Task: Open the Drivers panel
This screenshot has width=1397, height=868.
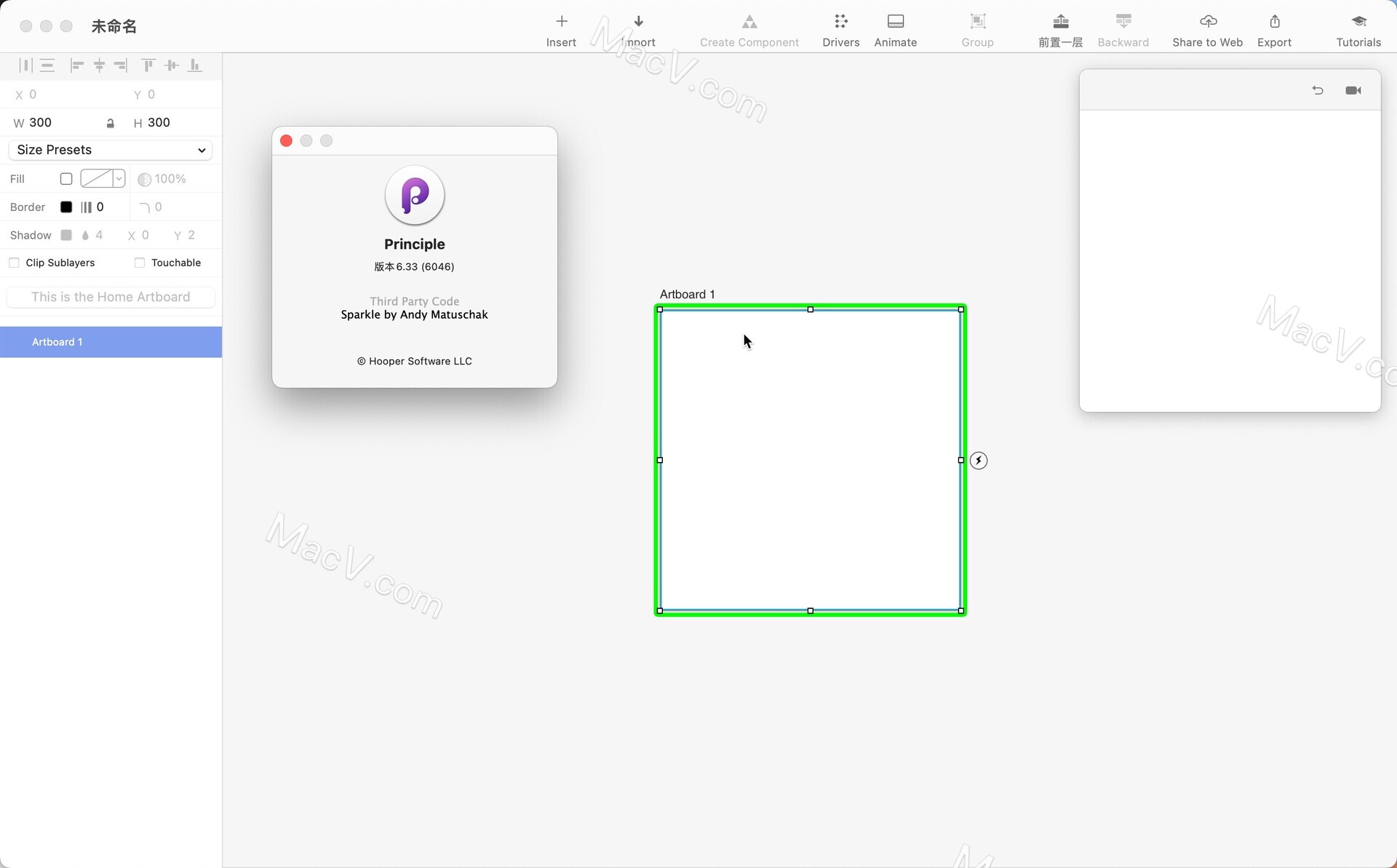Action: [840, 29]
